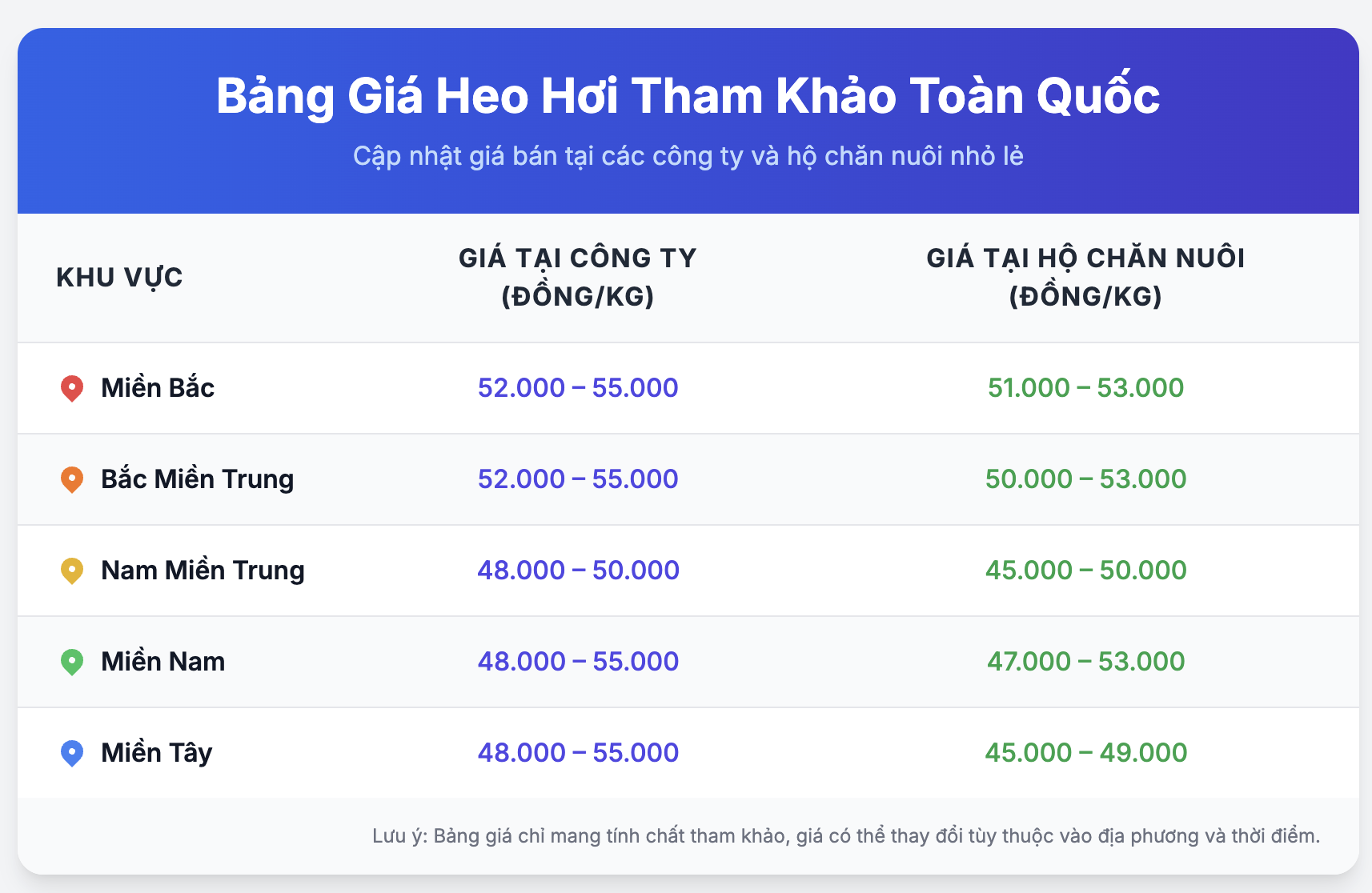Click the Lưu ý footnote text
The width and height of the screenshot is (1372, 893).
click(x=846, y=836)
